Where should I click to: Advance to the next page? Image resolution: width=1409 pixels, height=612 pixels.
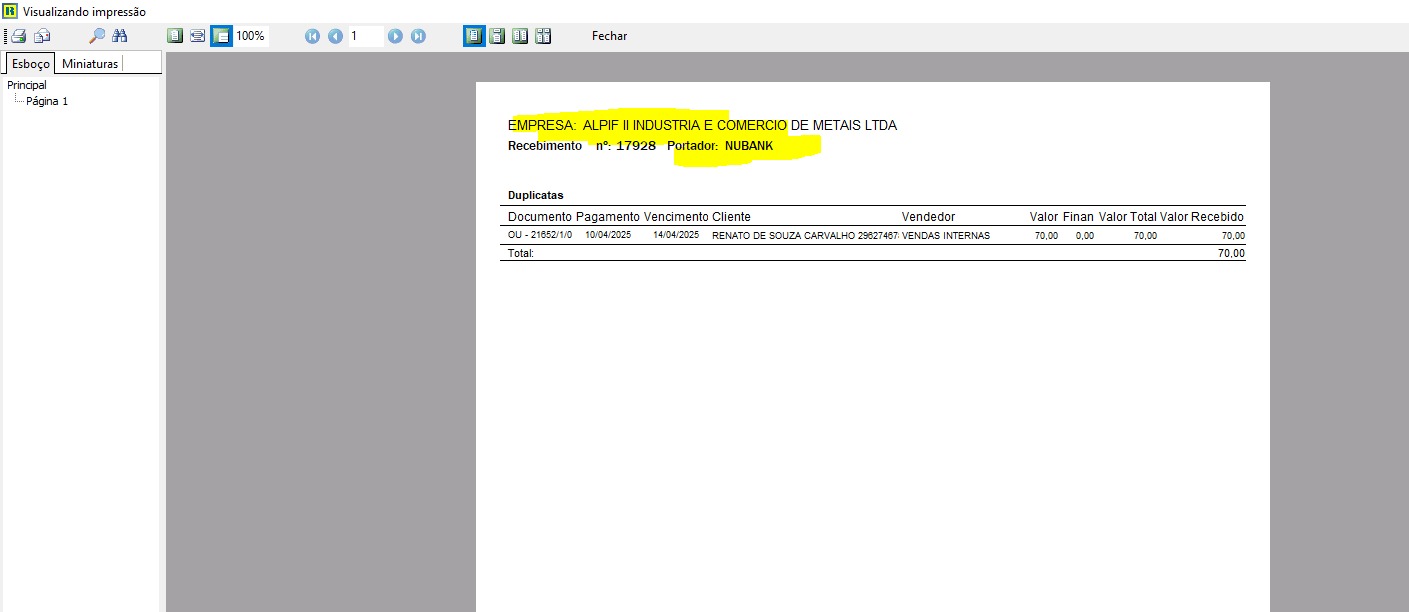(x=395, y=36)
